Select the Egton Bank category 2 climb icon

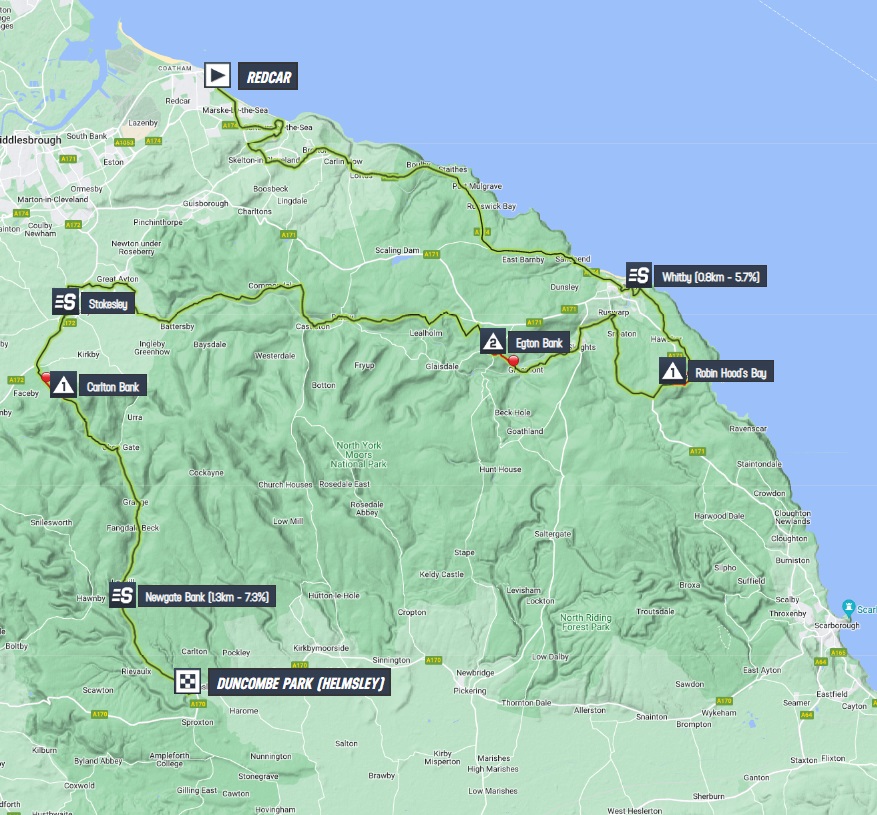492,343
